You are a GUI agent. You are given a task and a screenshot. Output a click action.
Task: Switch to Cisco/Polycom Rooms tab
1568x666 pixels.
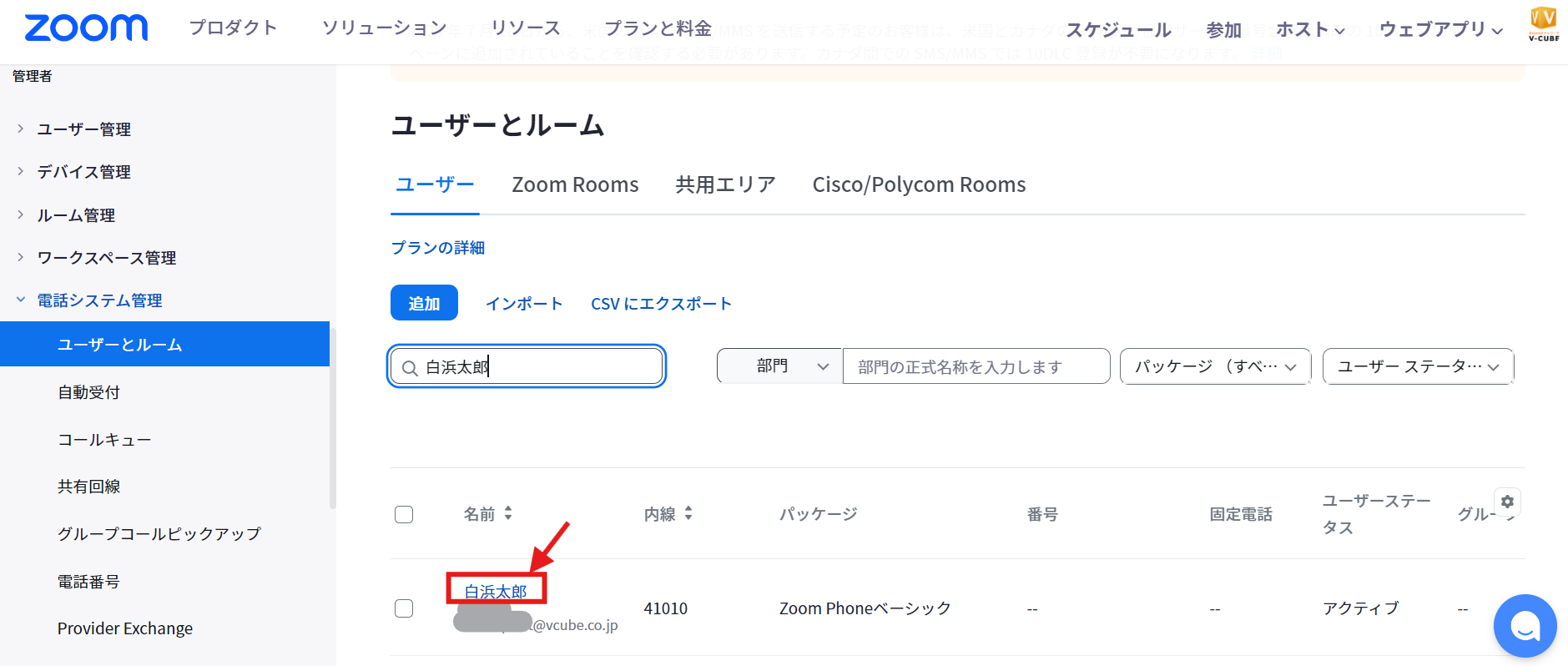coord(919,184)
